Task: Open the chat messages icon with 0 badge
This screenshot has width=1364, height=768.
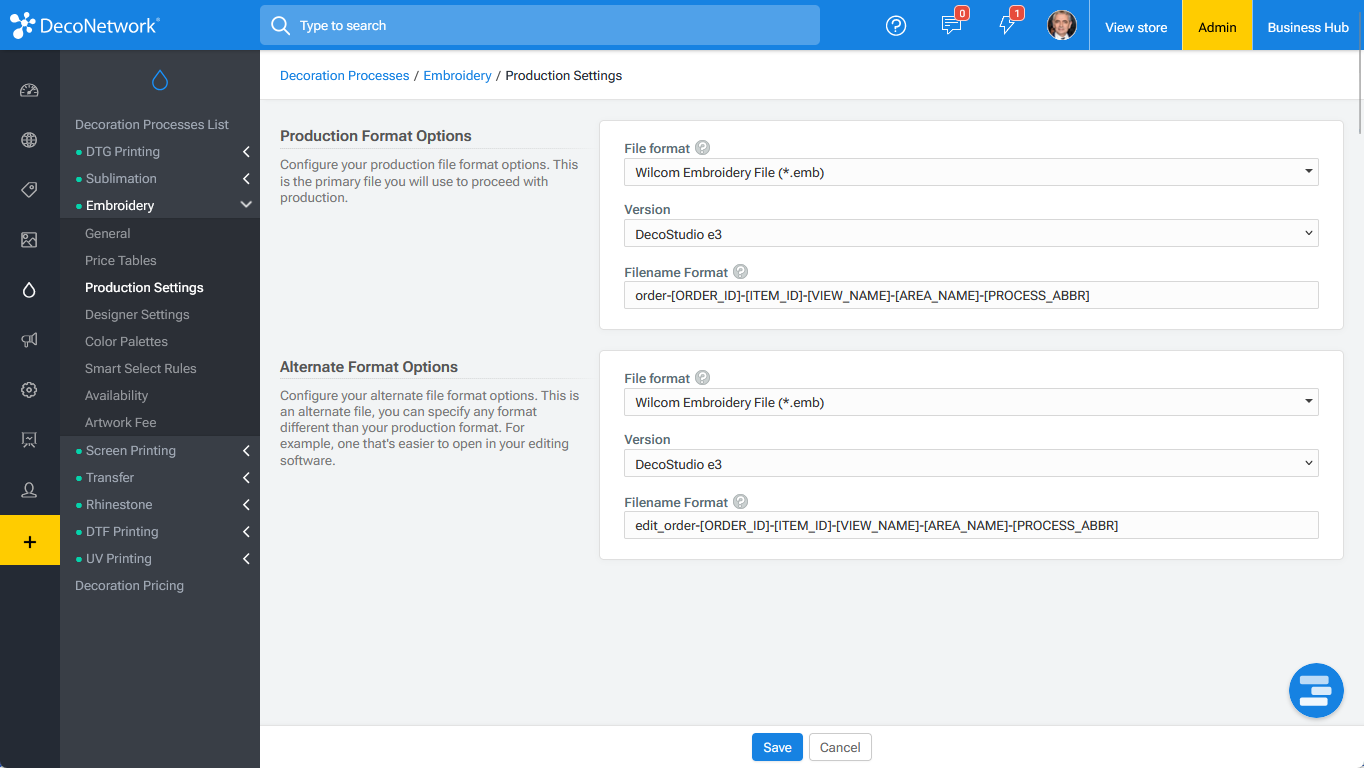Action: tap(951, 26)
